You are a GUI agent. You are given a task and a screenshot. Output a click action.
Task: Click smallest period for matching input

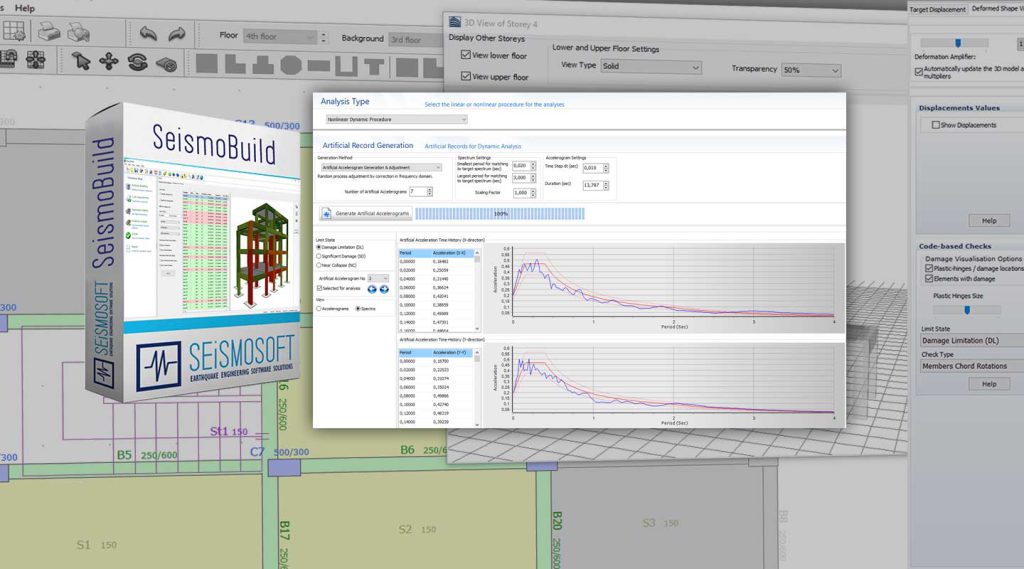pyautogui.click(x=524, y=166)
